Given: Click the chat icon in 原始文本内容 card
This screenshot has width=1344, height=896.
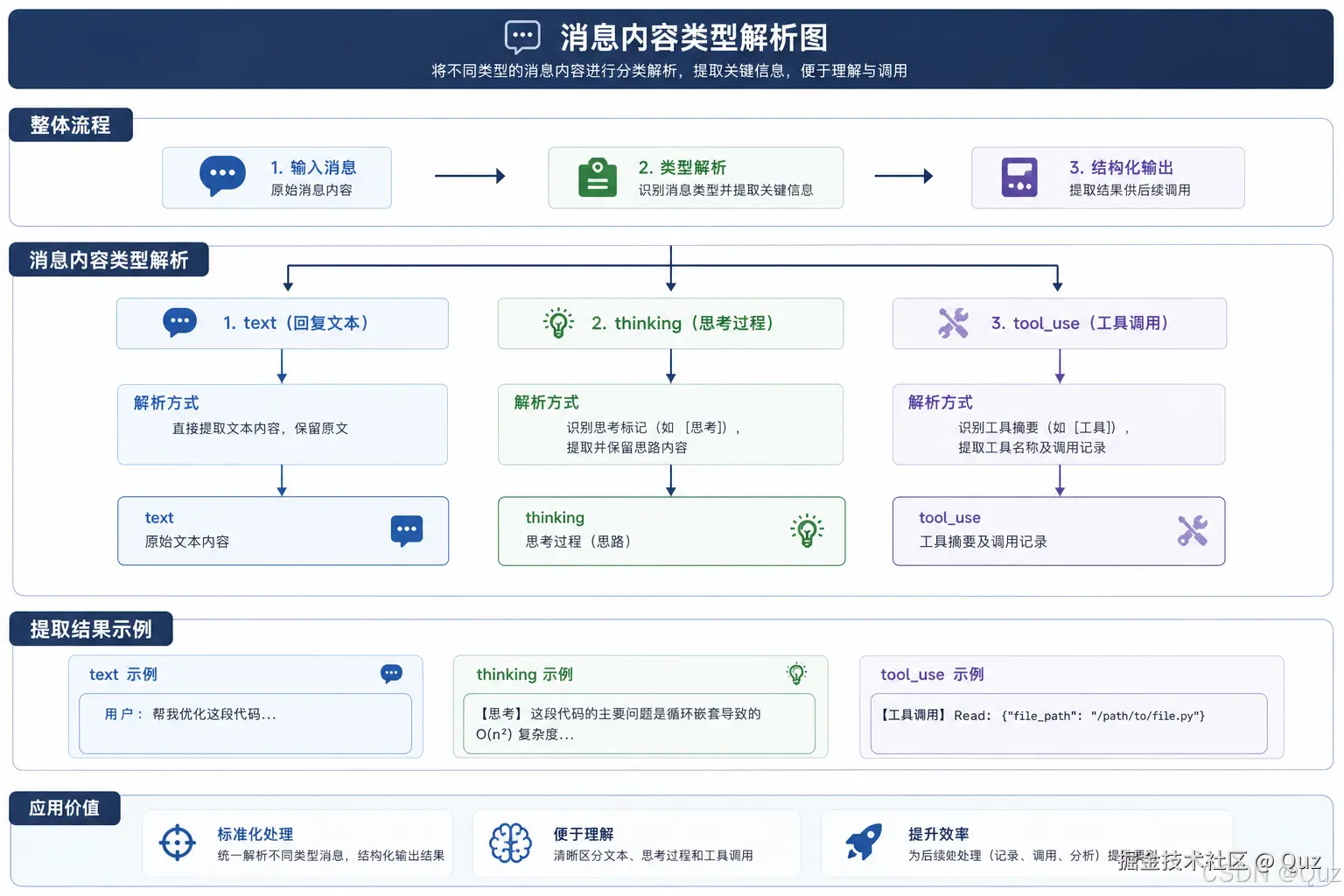Looking at the screenshot, I should 407,531.
